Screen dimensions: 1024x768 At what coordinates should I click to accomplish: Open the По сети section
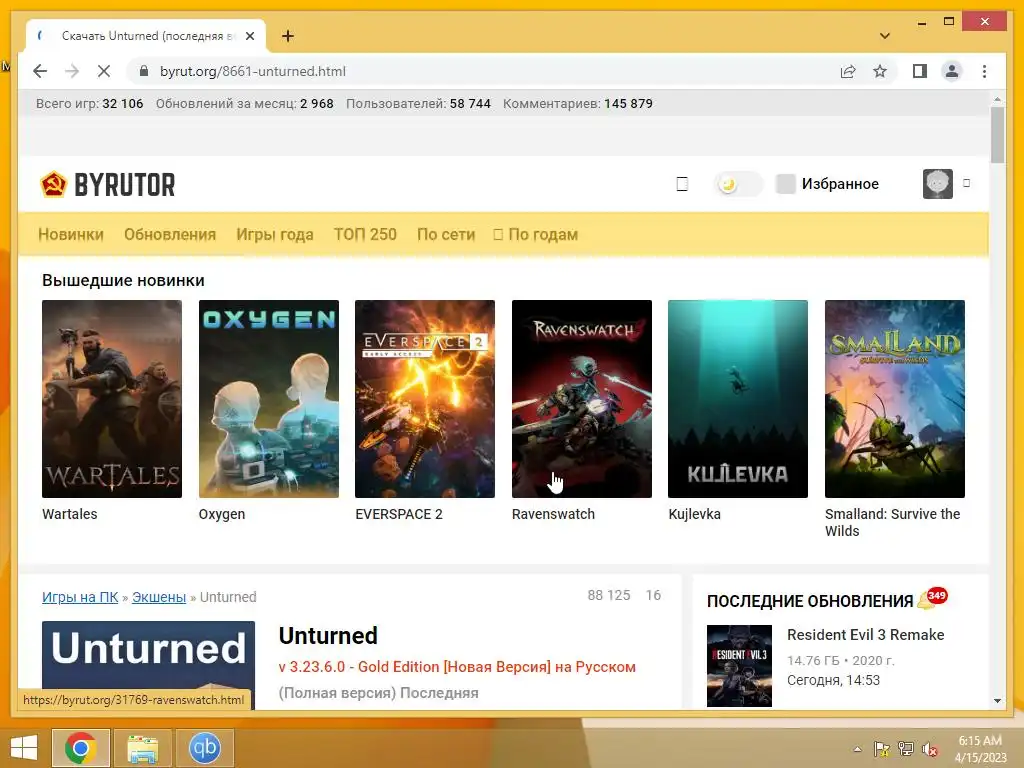pos(445,234)
